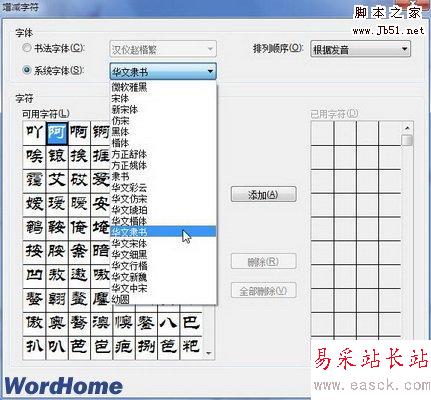The height and width of the screenshot is (400, 431).
Task: Pick the character 凹 in the grid
Action: [35, 275]
